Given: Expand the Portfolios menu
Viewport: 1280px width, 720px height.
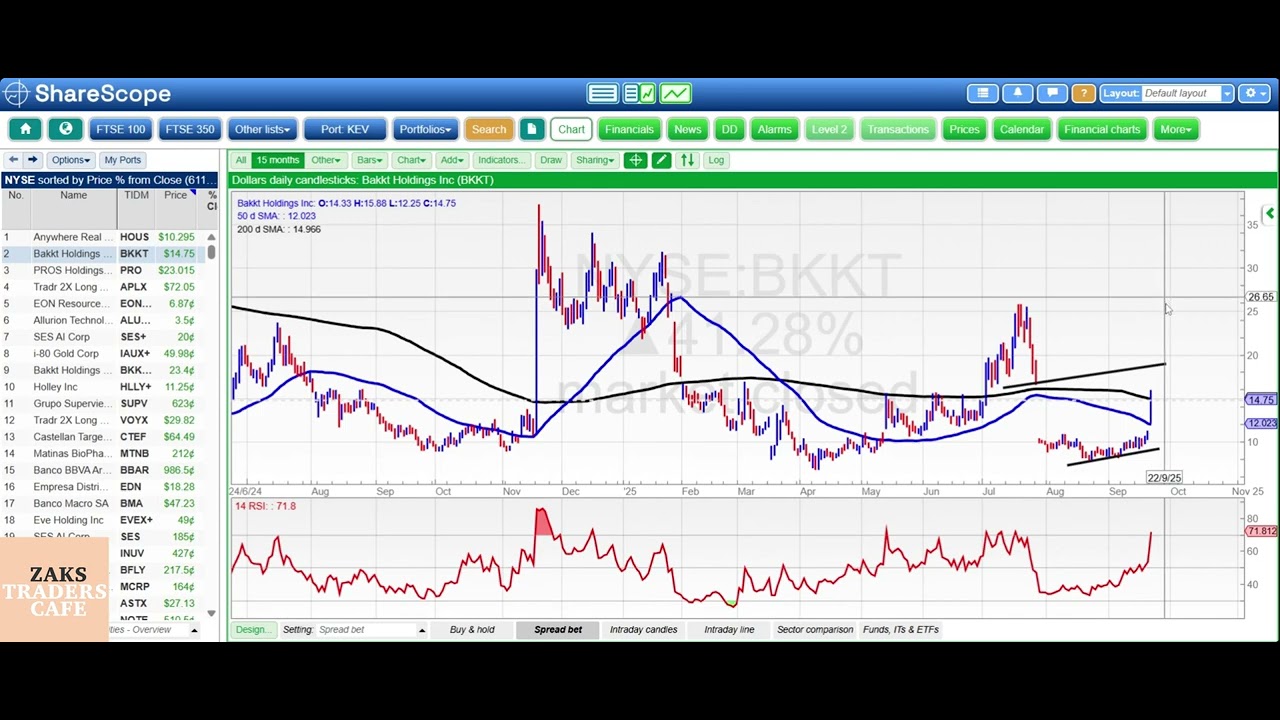Looking at the screenshot, I should point(424,129).
